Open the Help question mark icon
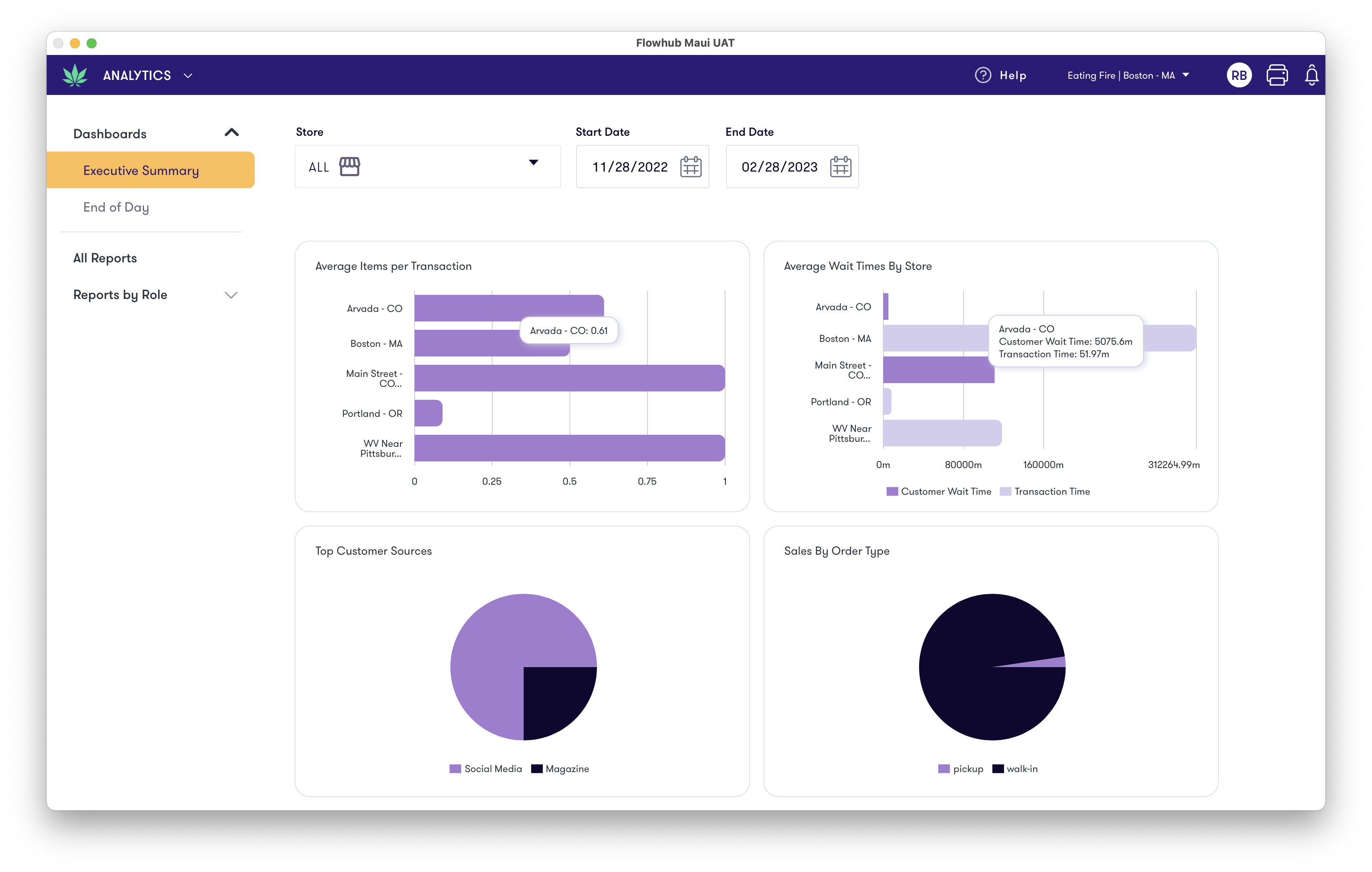Image resolution: width=1372 pixels, height=872 pixels. [x=983, y=75]
